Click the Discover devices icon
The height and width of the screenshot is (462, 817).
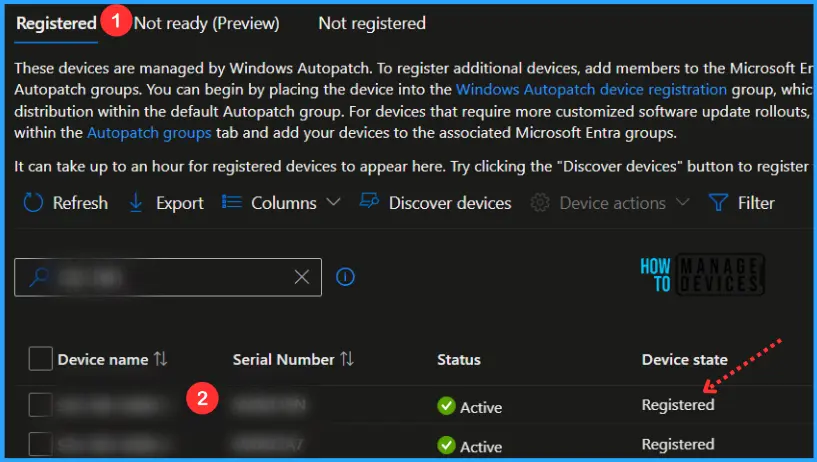pyautogui.click(x=369, y=201)
